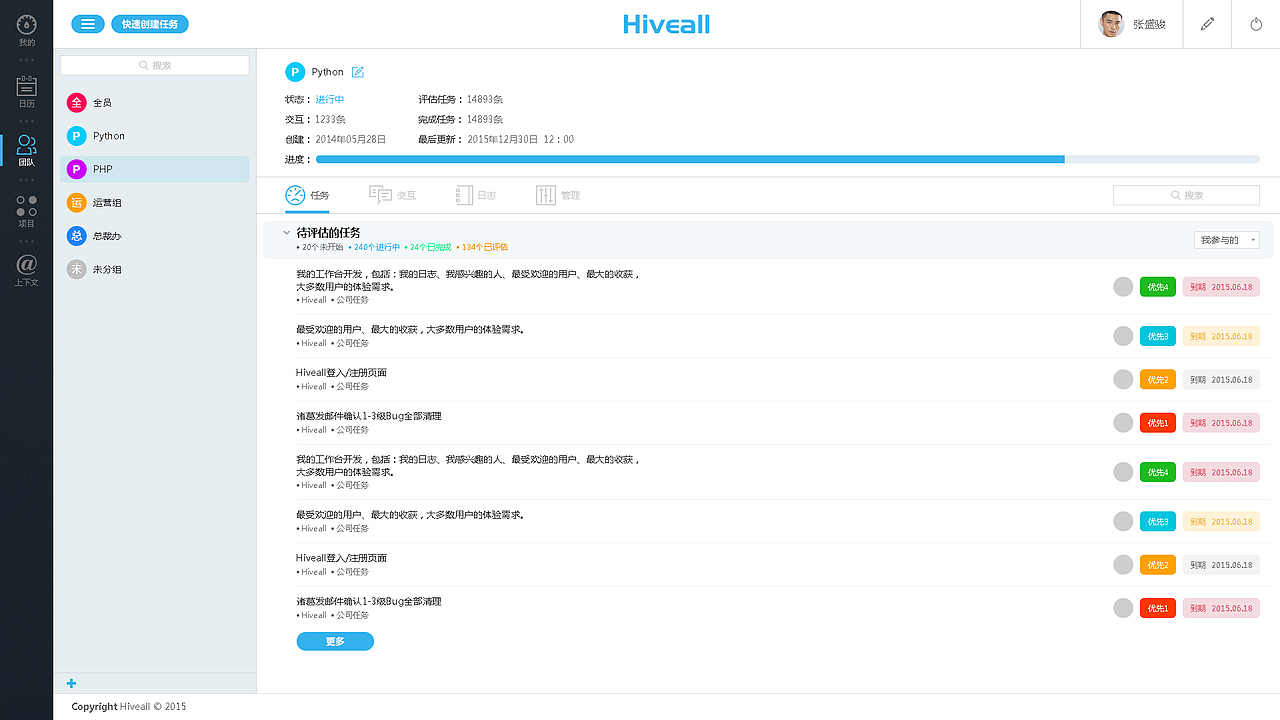Image resolution: width=1280 pixels, height=720 pixels.
Task: Click first 优先2 orange priority tag
Action: tap(1158, 379)
